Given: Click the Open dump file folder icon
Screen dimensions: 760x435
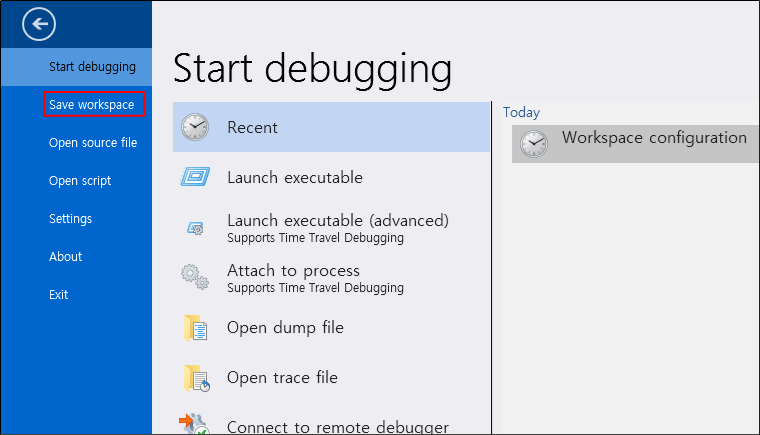Looking at the screenshot, I should [195, 328].
